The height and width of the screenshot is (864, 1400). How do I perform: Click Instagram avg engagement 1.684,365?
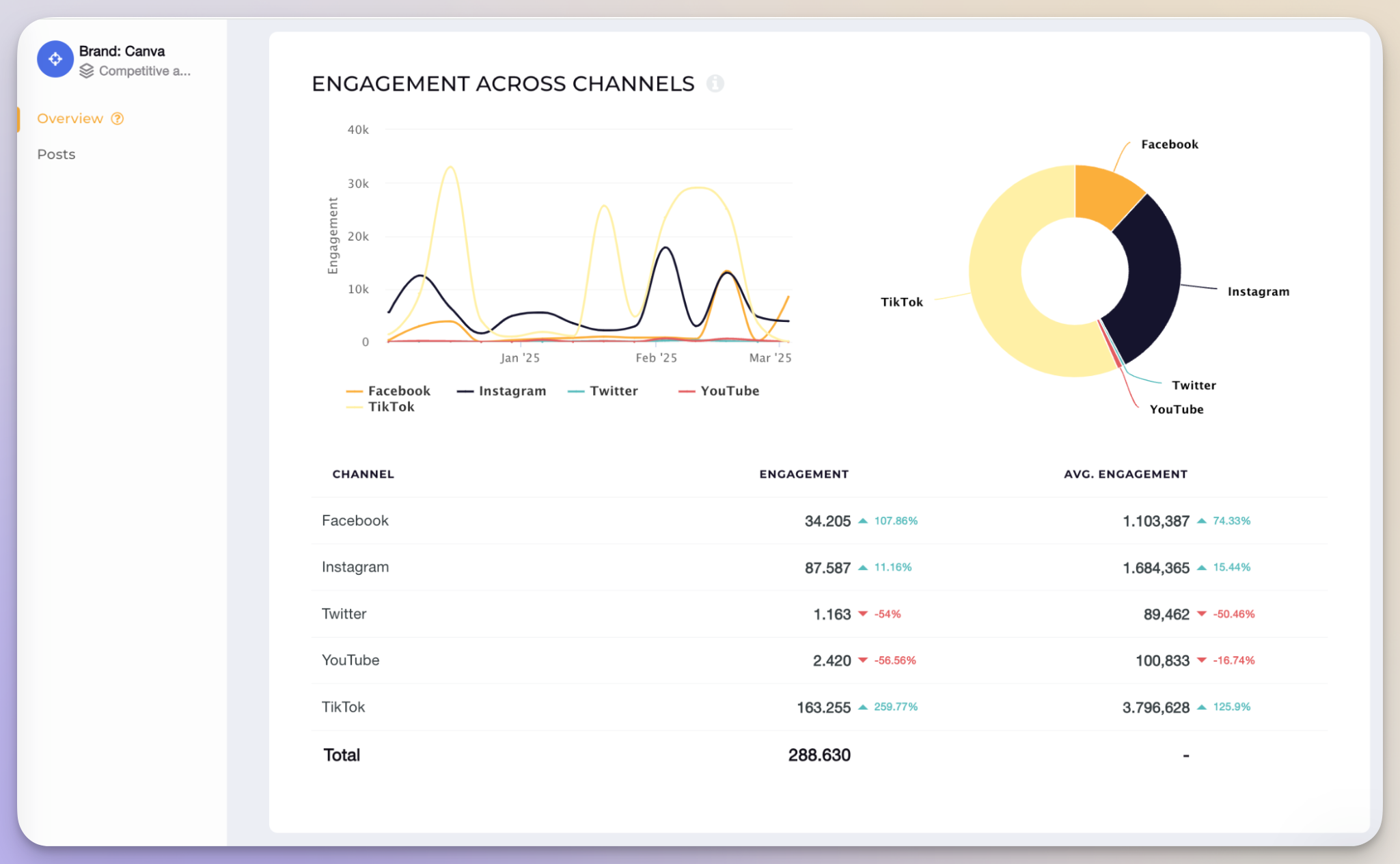tap(1156, 567)
